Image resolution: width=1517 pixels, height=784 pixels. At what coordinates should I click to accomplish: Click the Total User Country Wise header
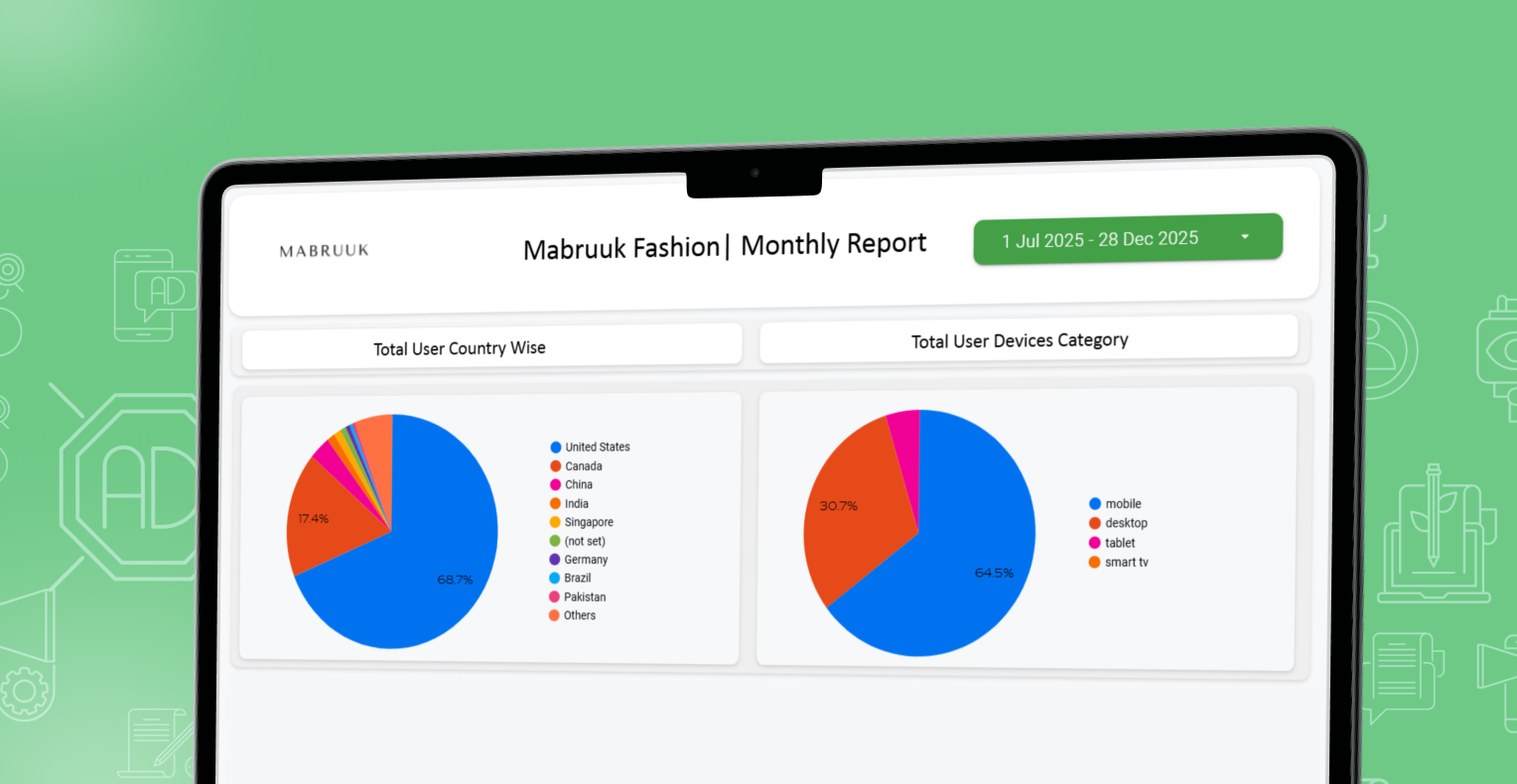coord(460,348)
